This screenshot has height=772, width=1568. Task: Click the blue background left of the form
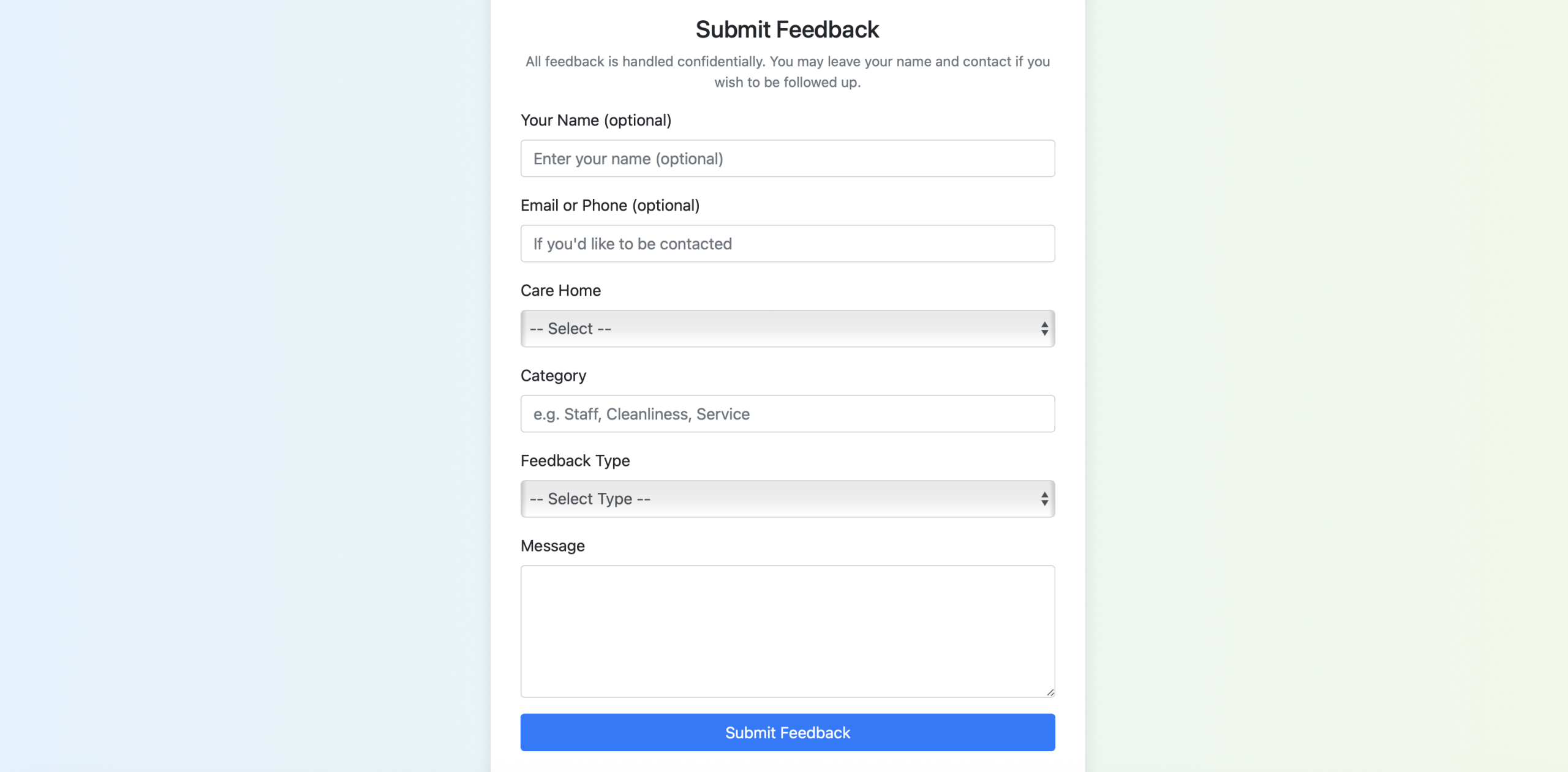(x=245, y=386)
